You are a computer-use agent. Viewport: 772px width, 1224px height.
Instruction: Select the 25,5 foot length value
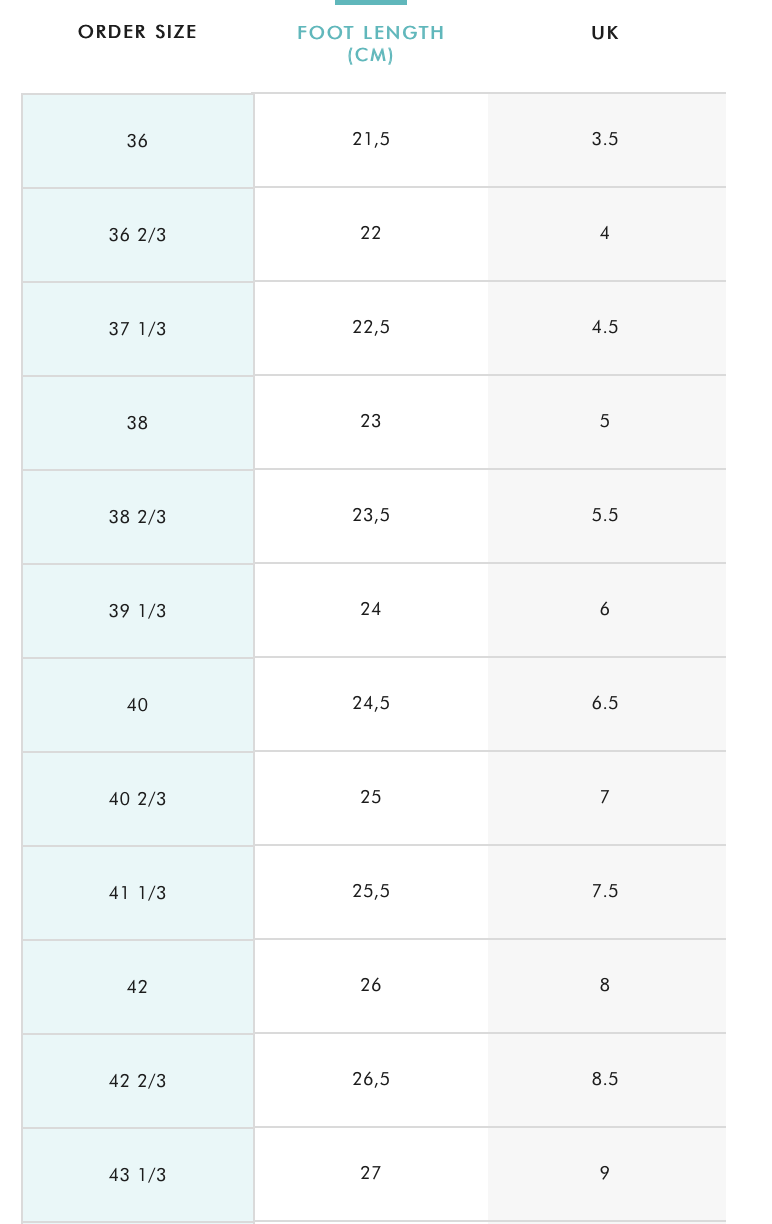371,891
